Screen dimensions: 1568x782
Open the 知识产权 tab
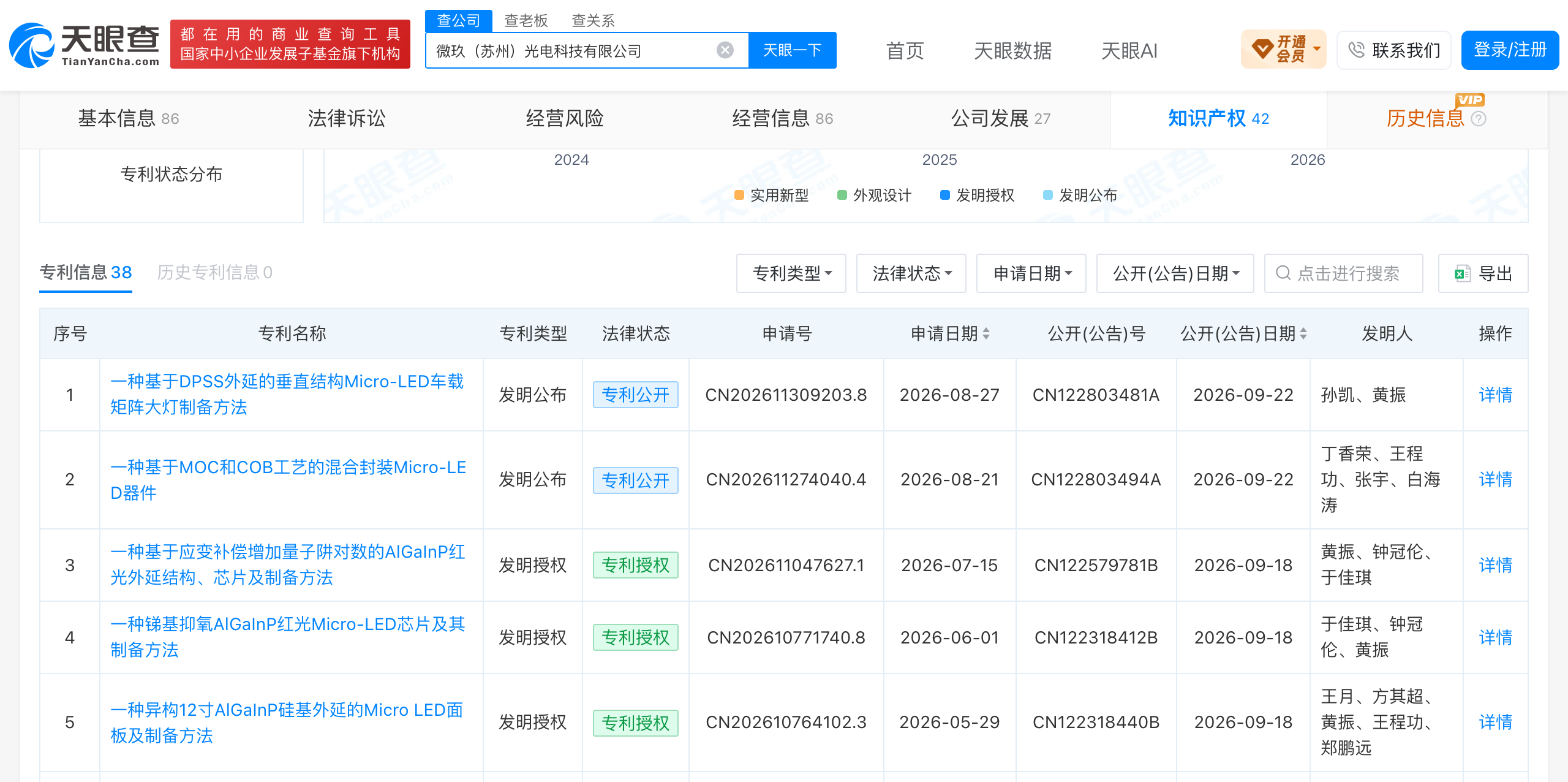point(1219,118)
